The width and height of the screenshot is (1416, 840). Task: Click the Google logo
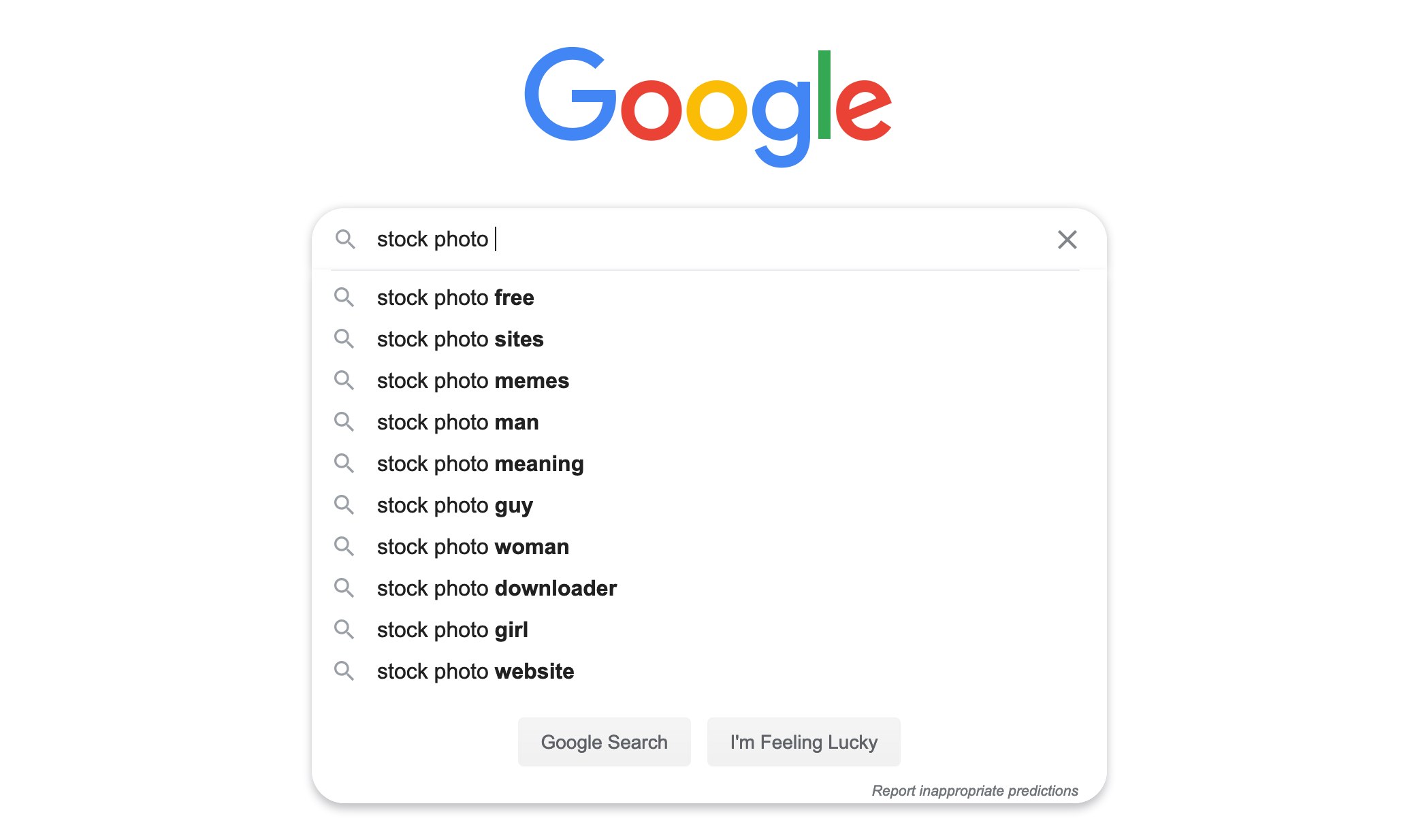707,106
